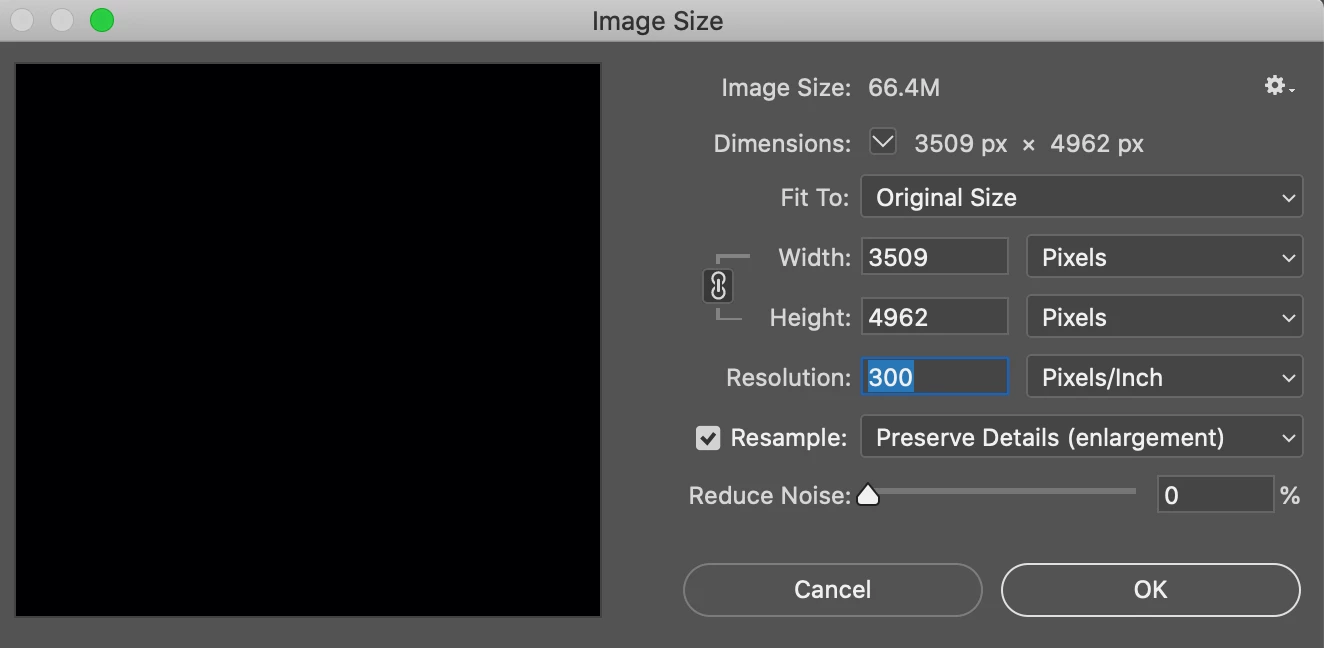This screenshot has width=1324, height=648.
Task: Click the Image Size dialog title bar
Action: 658,20
